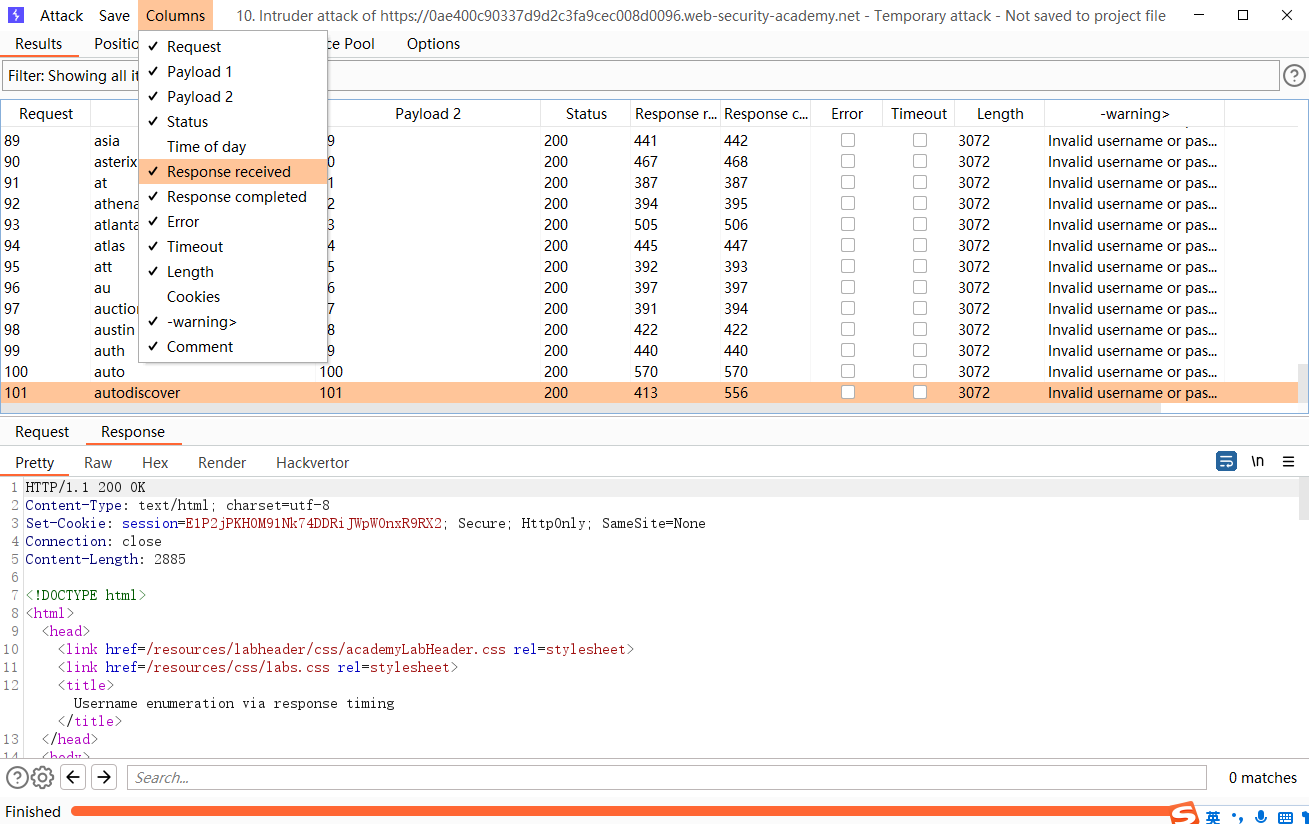Open the filter help question mark icon
This screenshot has width=1309, height=824.
1294,76
